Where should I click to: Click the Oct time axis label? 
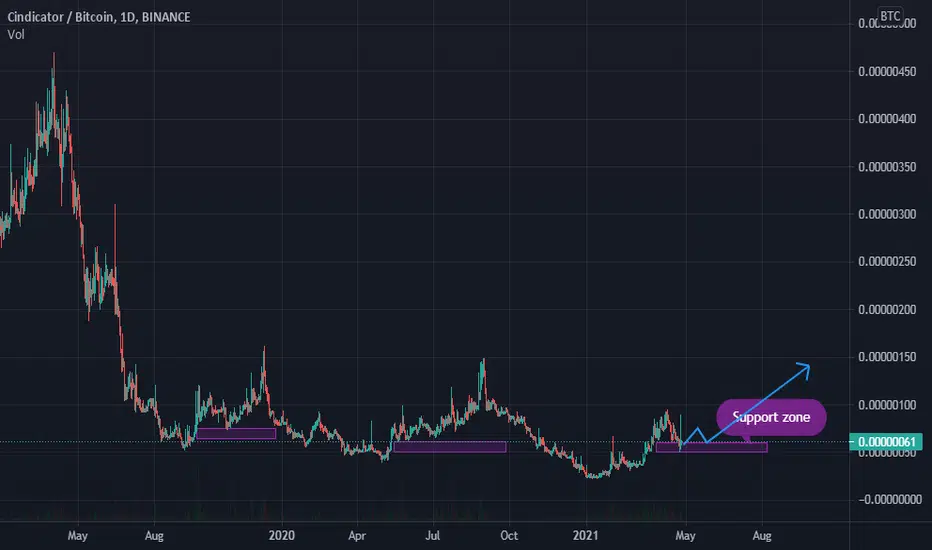click(x=509, y=536)
